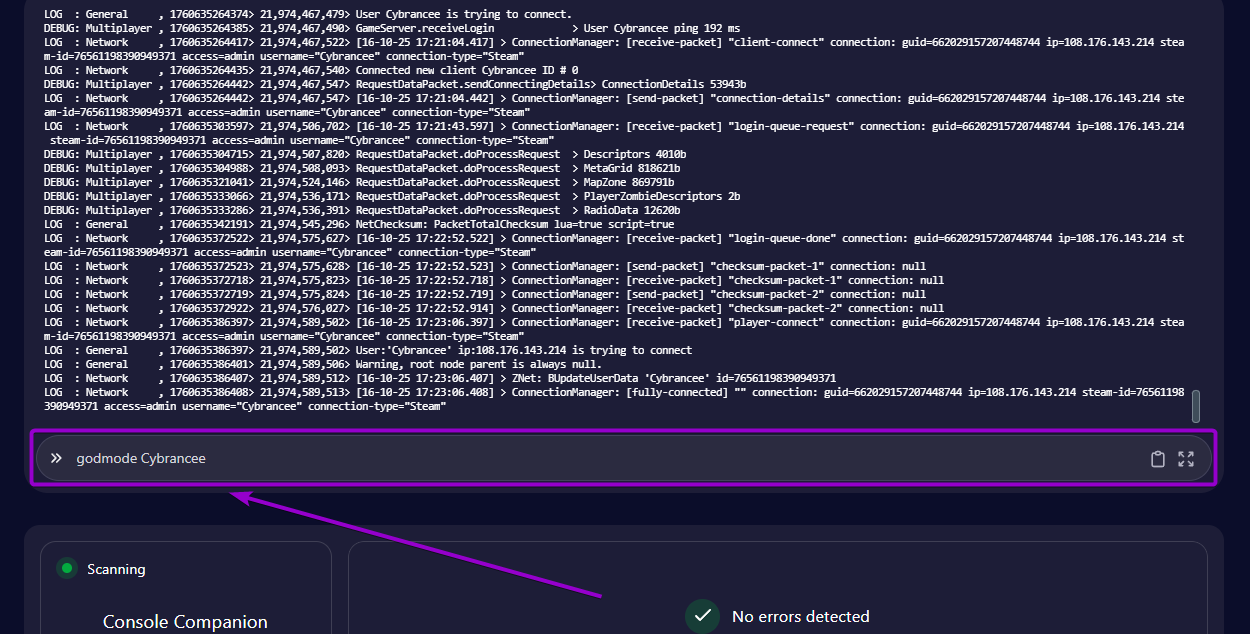This screenshot has height=634, width=1250.
Task: Click the Console Companion heading
Action: tap(185, 622)
